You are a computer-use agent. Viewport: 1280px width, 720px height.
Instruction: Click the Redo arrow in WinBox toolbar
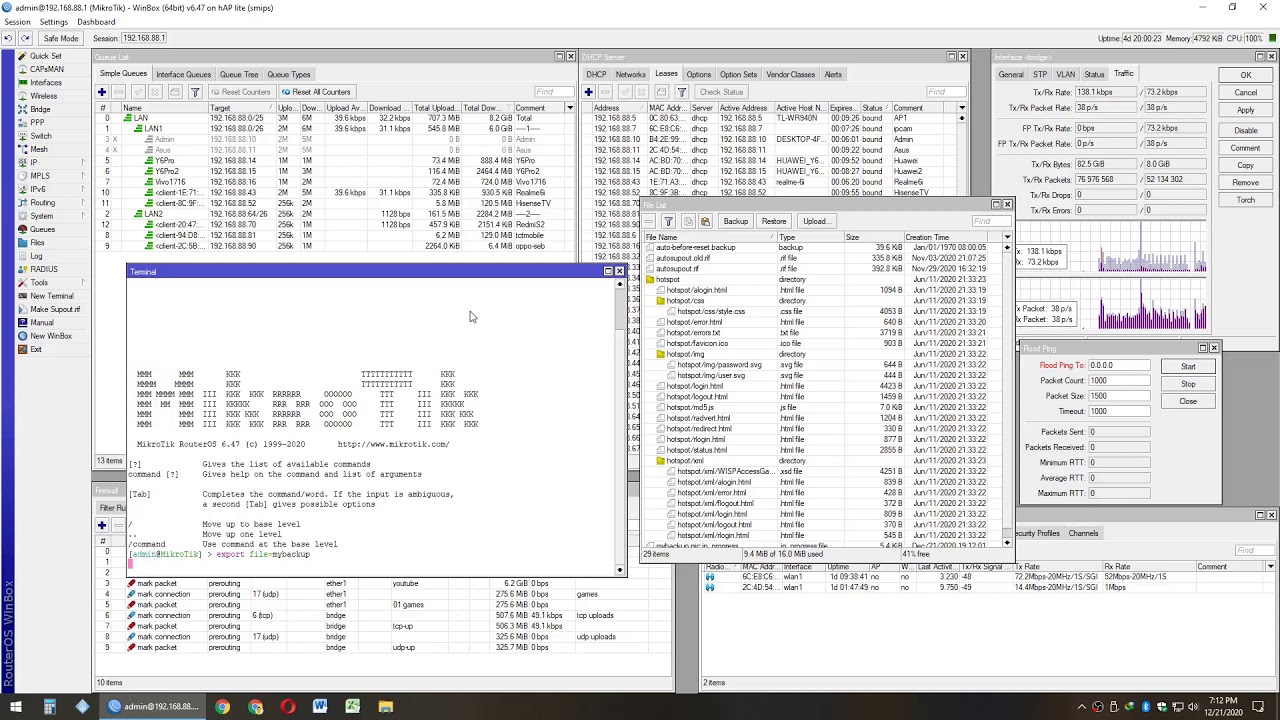24,38
